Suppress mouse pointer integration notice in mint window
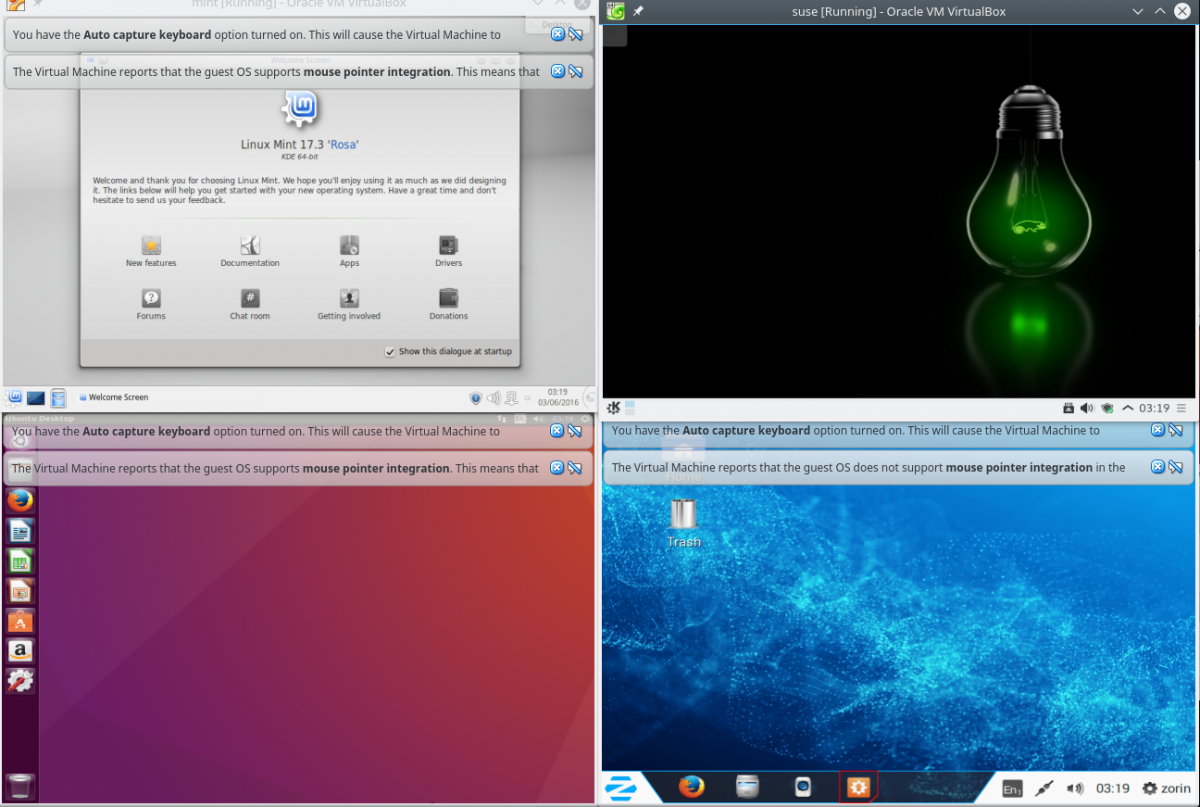This screenshot has width=1200, height=807. pyautogui.click(x=576, y=71)
